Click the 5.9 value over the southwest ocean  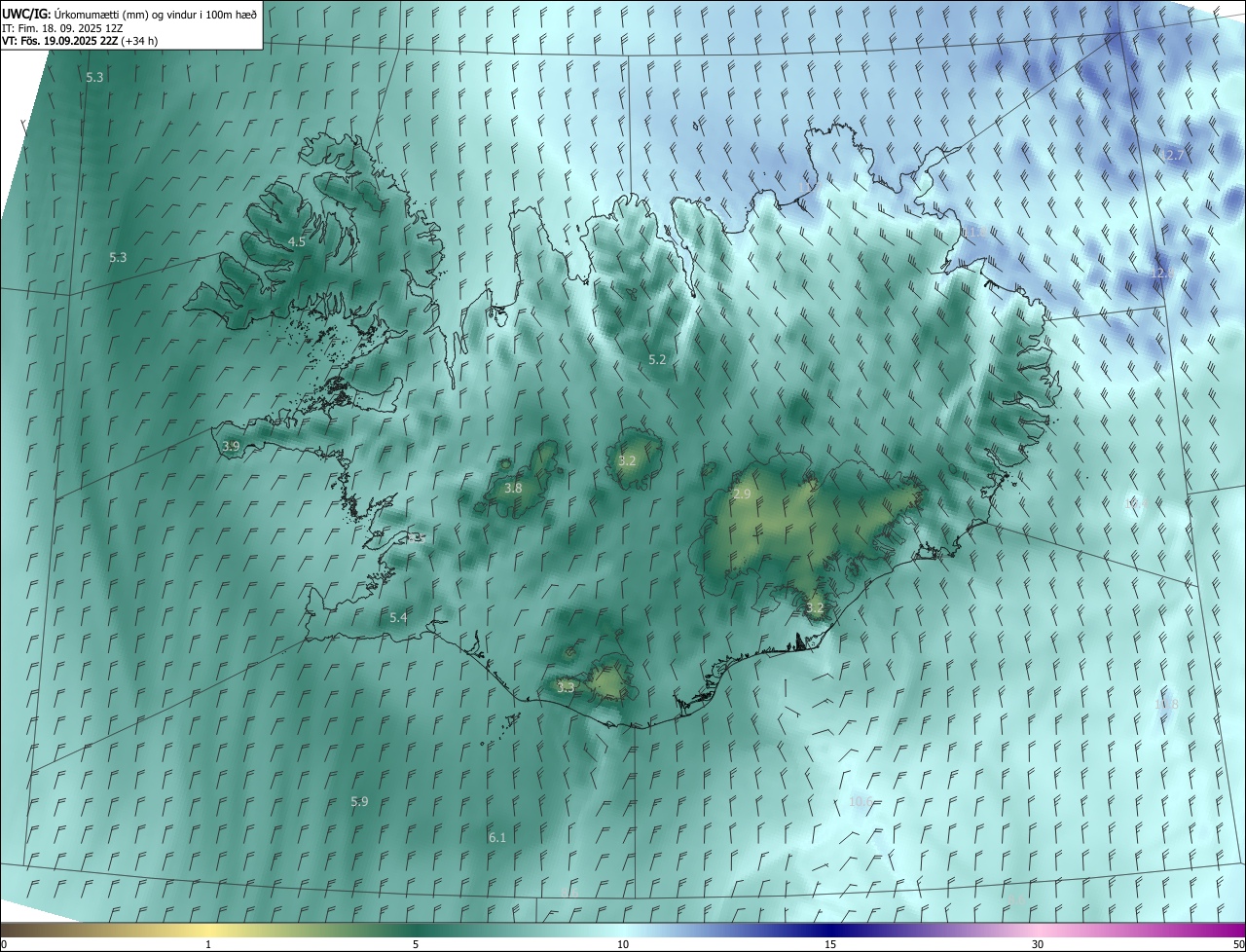coord(359,801)
